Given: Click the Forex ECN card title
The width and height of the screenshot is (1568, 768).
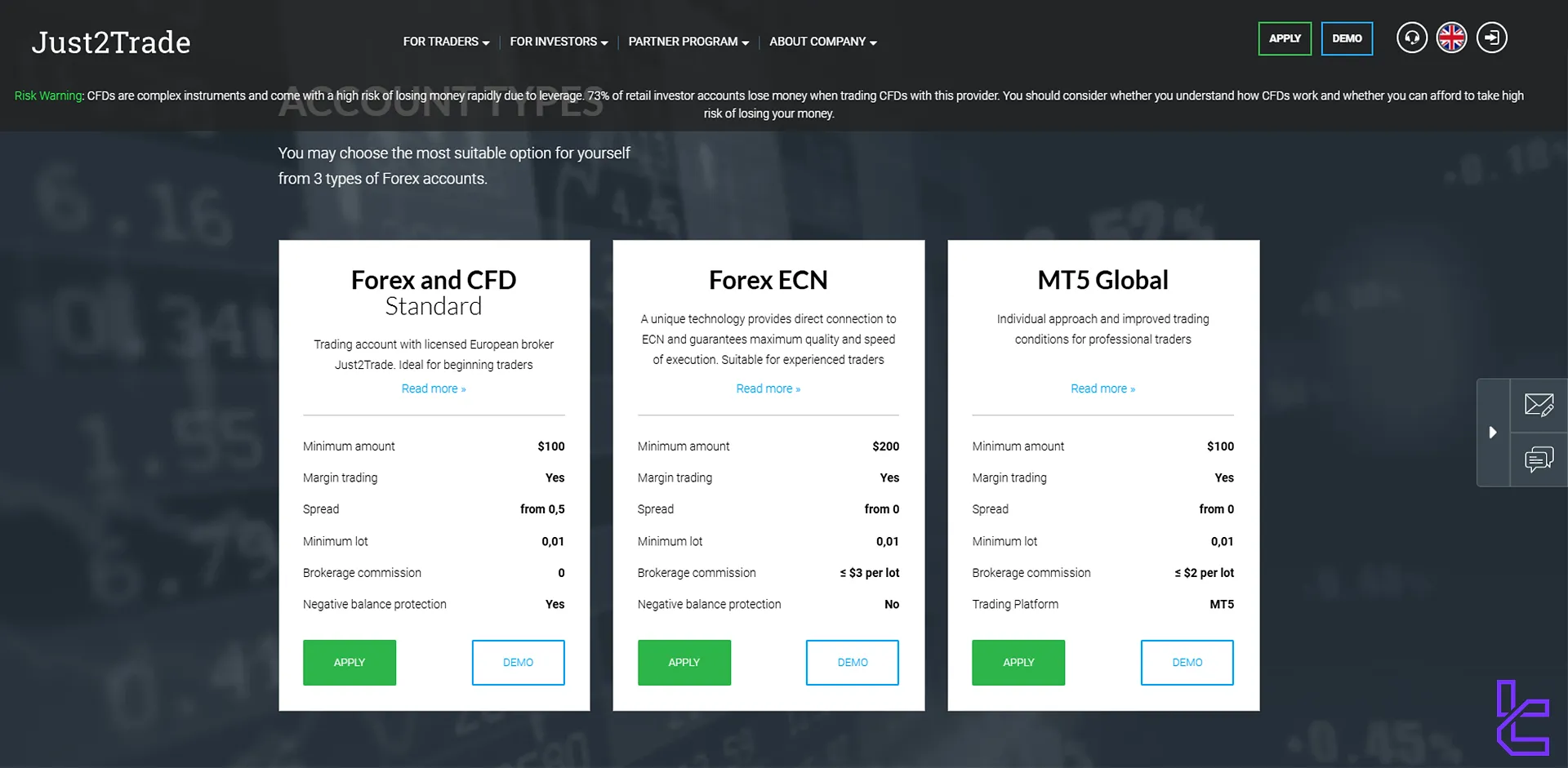Looking at the screenshot, I should click(x=768, y=280).
